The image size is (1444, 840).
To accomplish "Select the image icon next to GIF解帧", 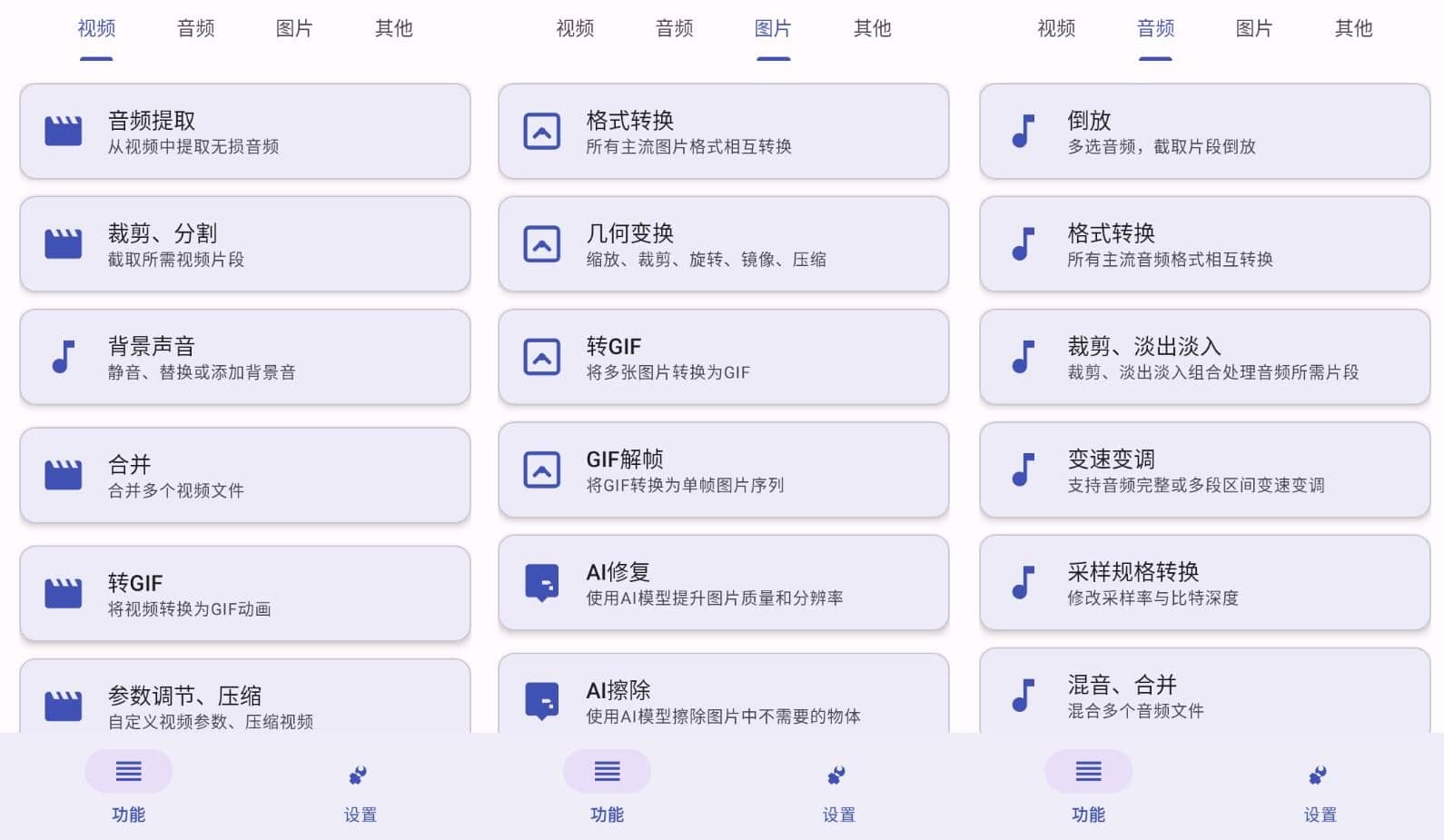I will pos(542,469).
